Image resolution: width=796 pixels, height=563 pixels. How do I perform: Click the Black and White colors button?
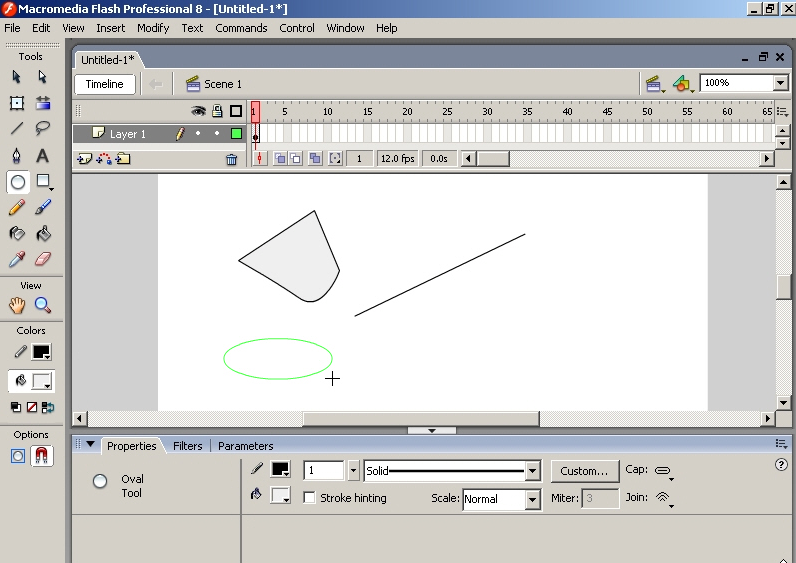16,407
